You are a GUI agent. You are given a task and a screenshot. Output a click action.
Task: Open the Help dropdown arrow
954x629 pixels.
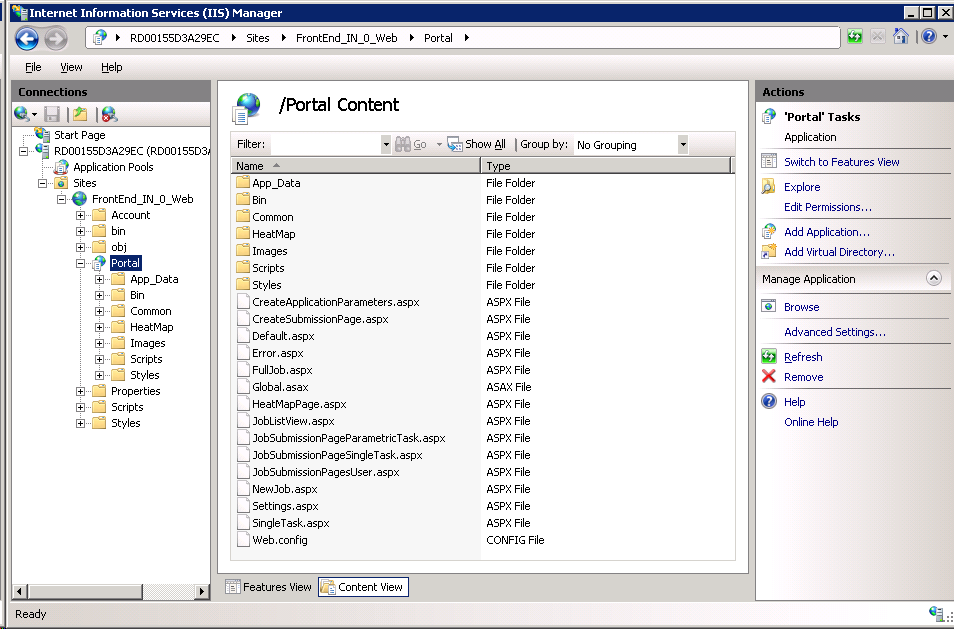tap(945, 36)
